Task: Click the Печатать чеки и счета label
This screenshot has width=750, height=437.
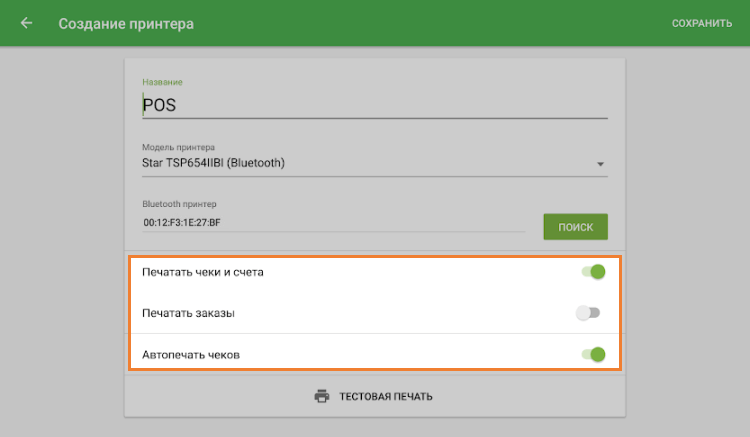Action: coord(203,272)
